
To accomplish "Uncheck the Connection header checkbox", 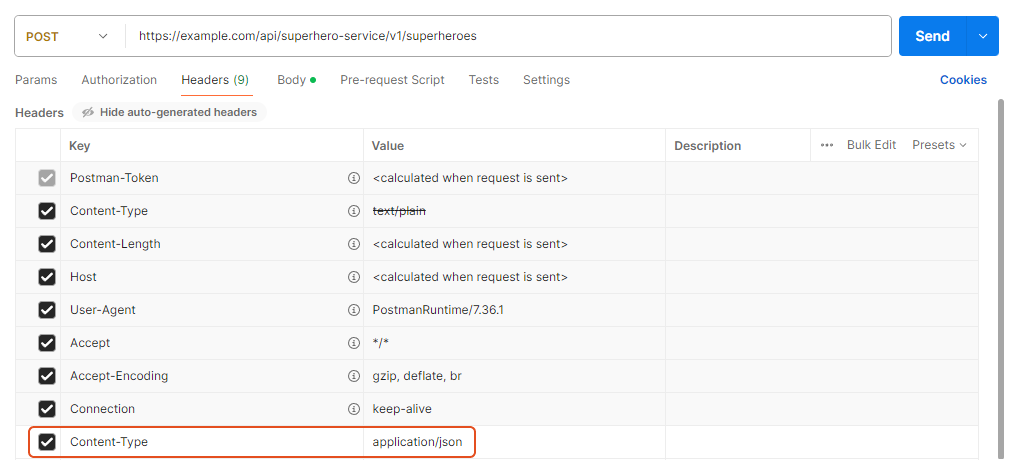I will tap(47, 409).
